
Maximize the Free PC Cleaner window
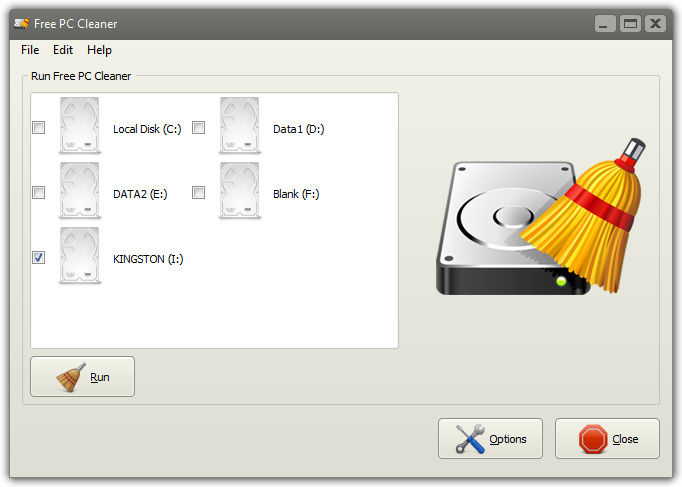(x=630, y=23)
